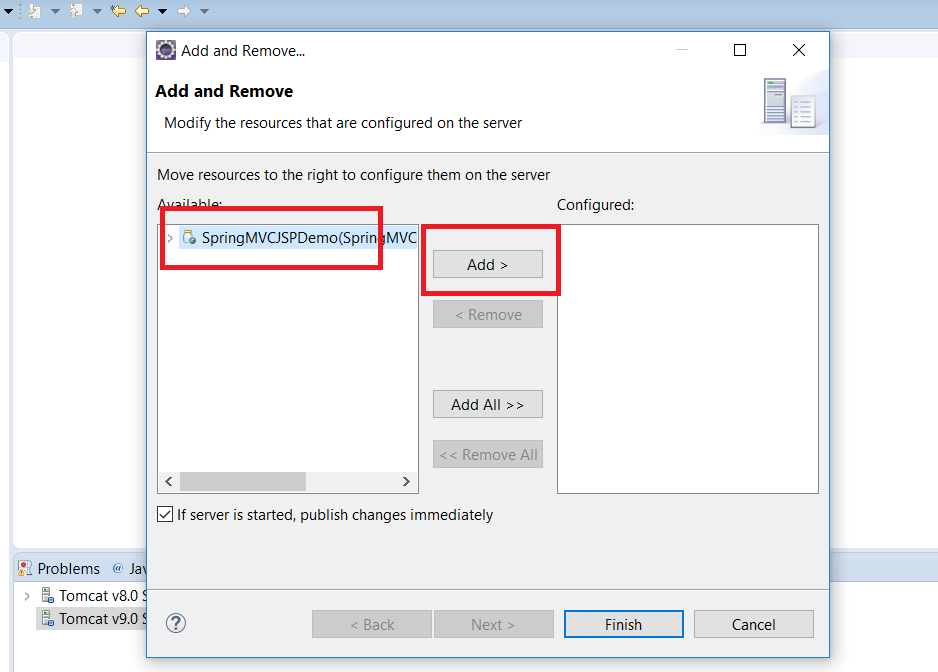Expand the SpringMVCJSPDemo tree node
Viewport: 938px width, 672px height.
[x=170, y=238]
